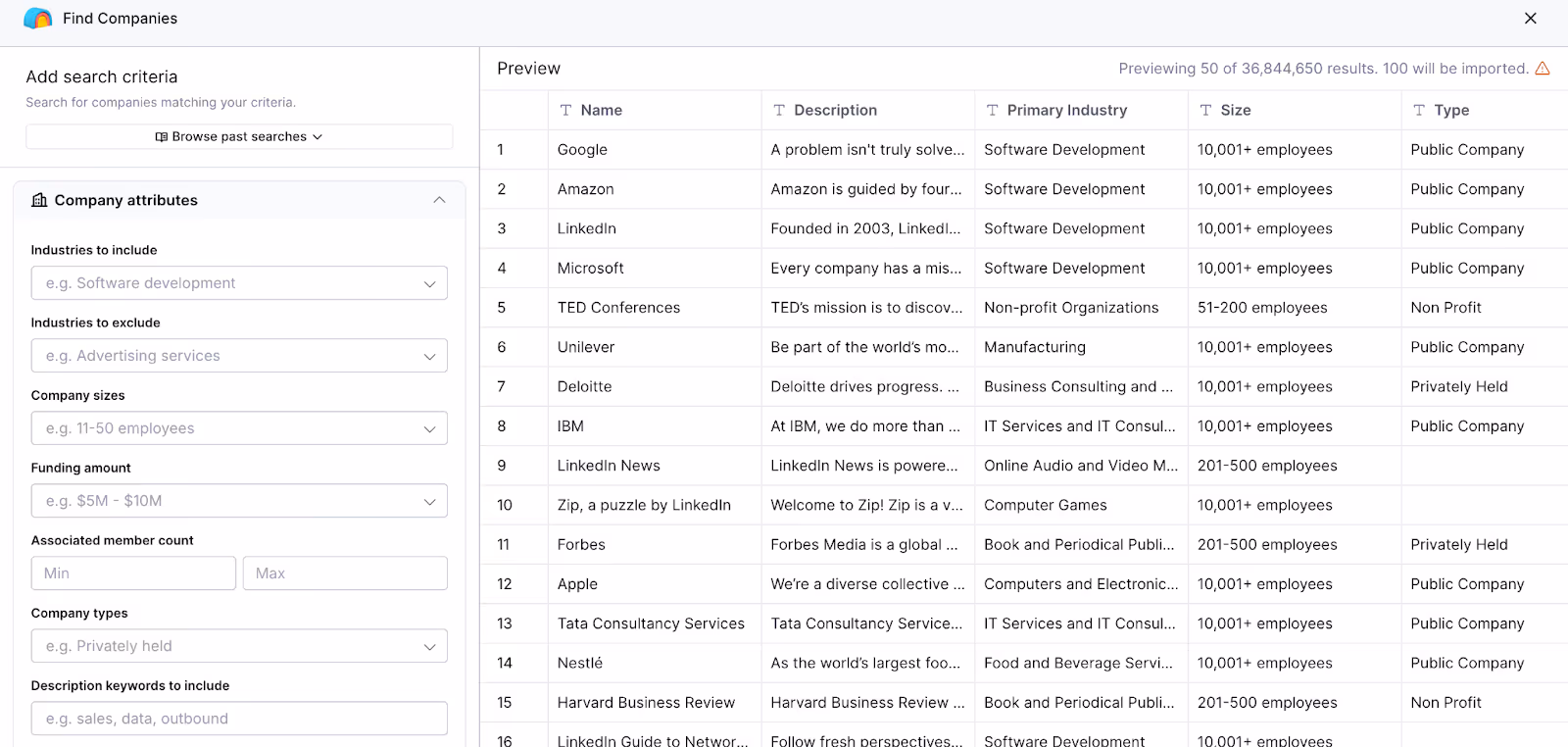1568x747 pixels.
Task: Select Harvard Business Review name cell
Action: (x=655, y=703)
